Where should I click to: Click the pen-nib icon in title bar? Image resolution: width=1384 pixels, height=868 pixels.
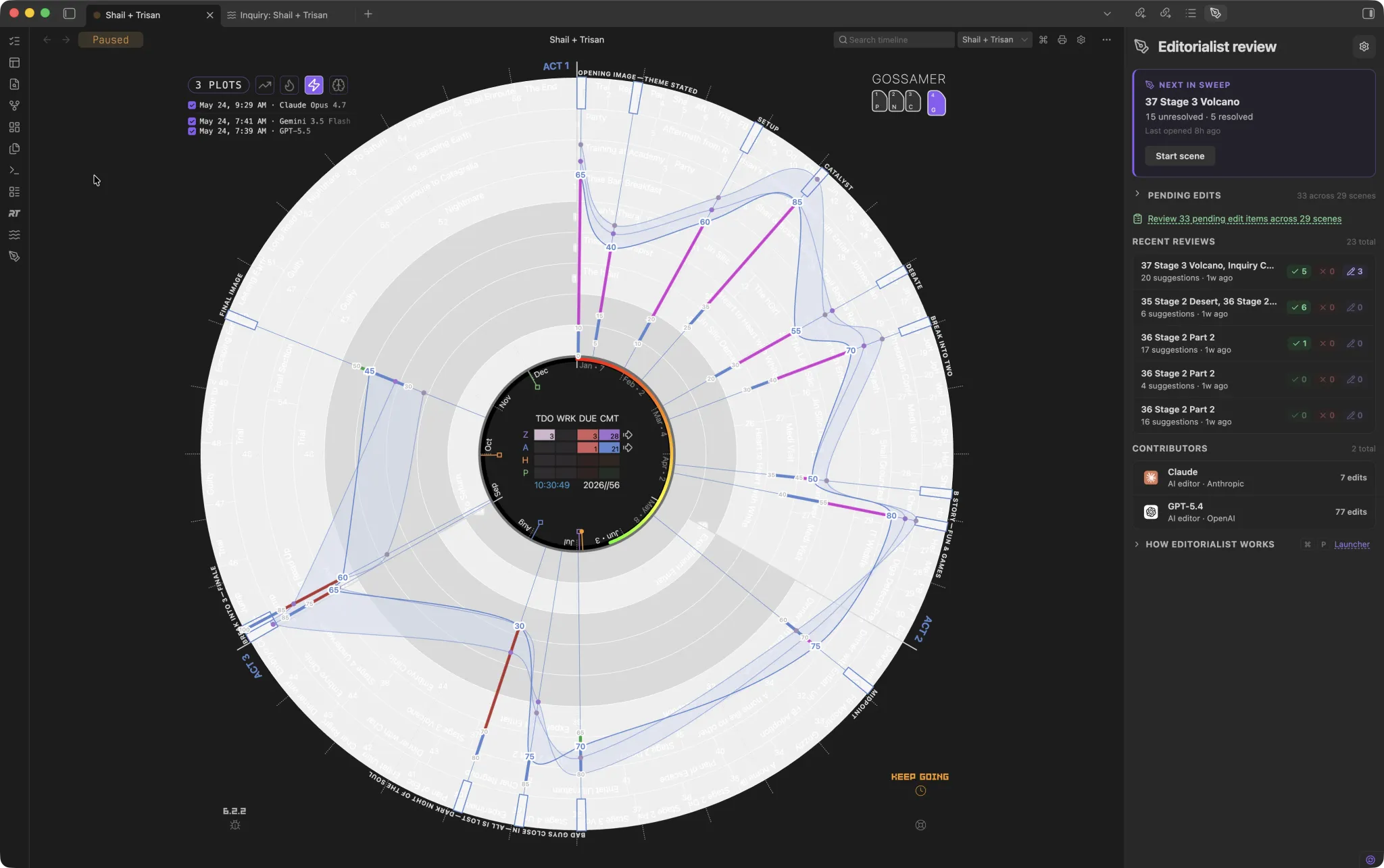1216,14
